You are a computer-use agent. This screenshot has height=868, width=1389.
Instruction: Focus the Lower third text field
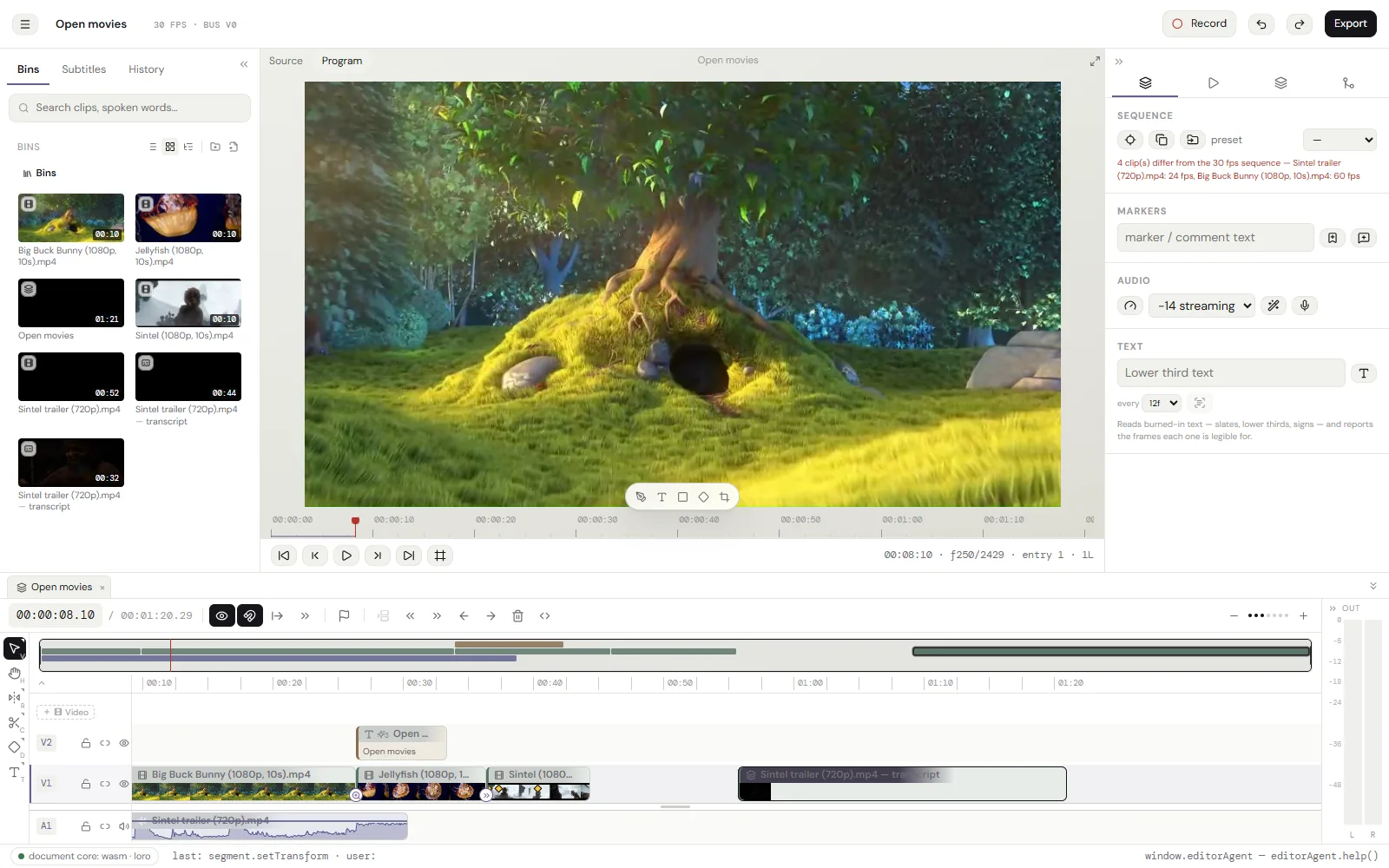click(x=1231, y=373)
